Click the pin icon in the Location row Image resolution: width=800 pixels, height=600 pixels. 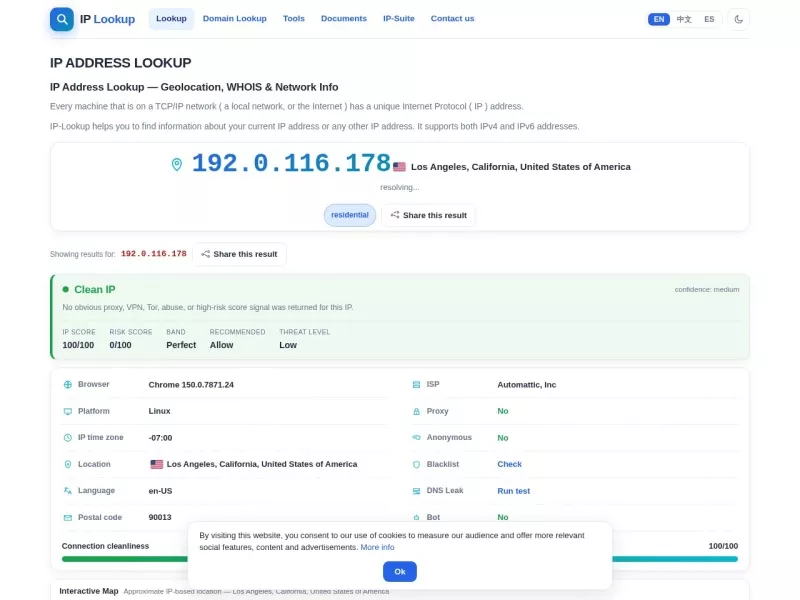[x=68, y=464]
